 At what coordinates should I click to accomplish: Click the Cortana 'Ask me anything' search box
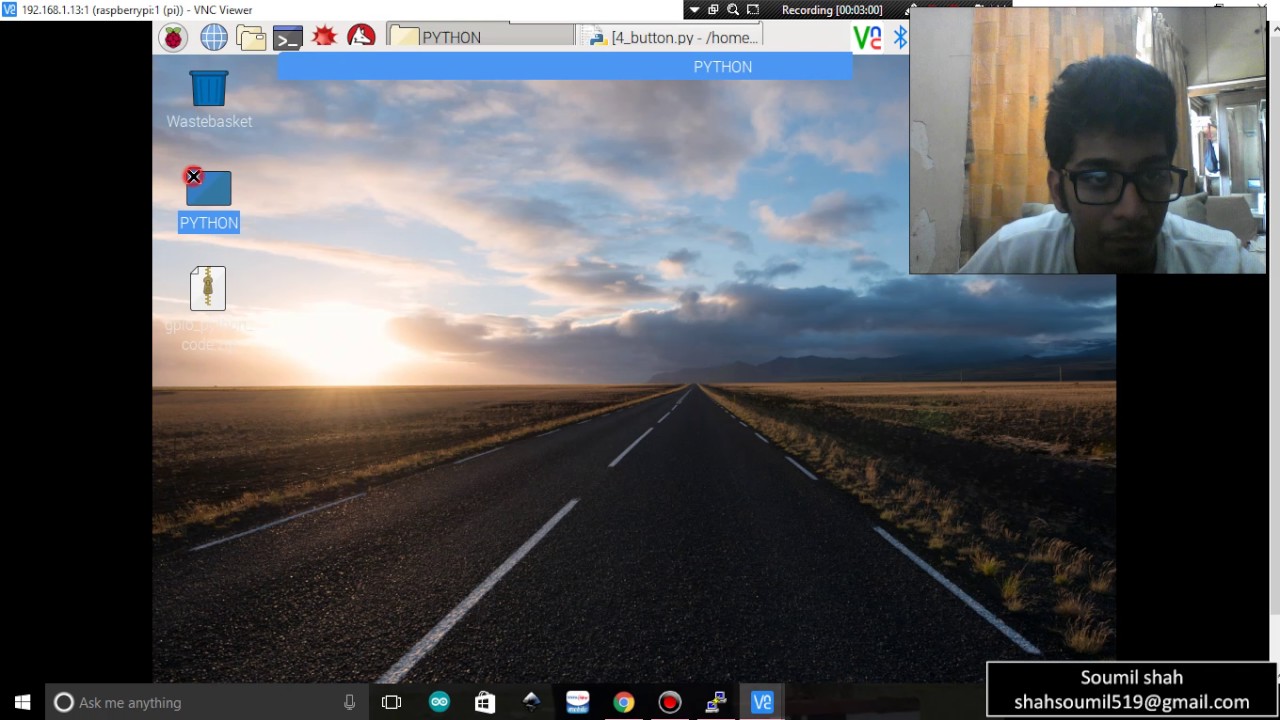206,702
